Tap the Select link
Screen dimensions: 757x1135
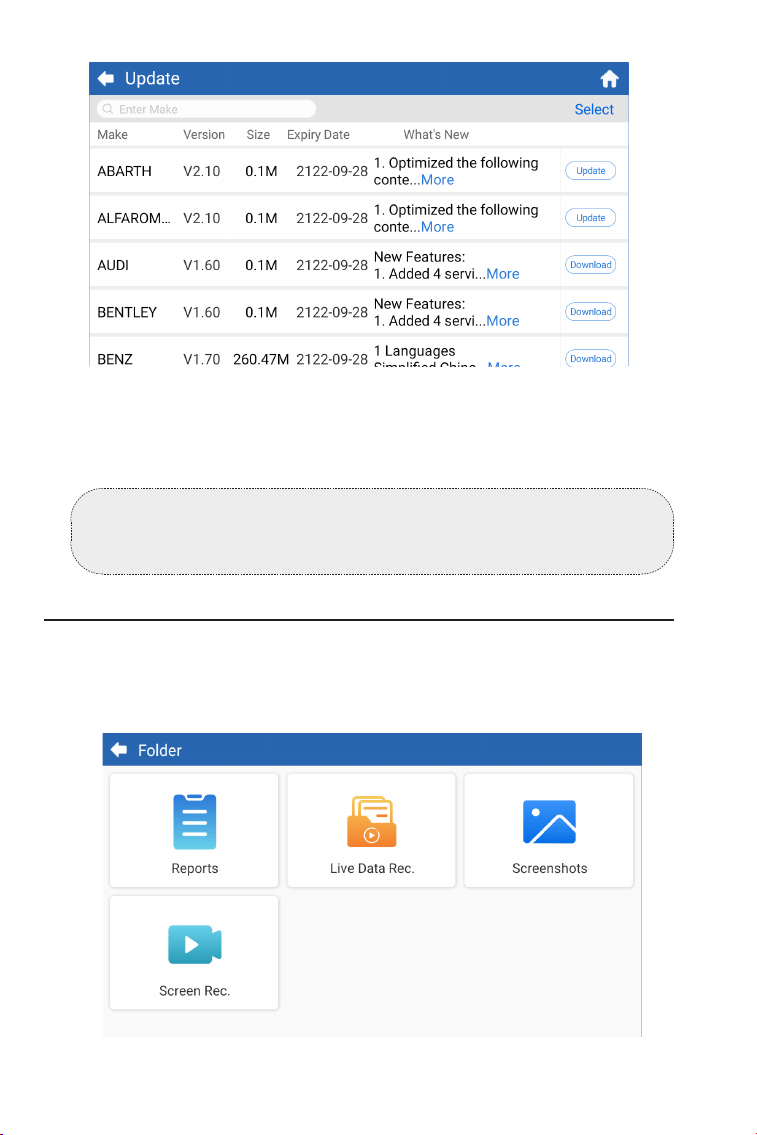coord(593,109)
